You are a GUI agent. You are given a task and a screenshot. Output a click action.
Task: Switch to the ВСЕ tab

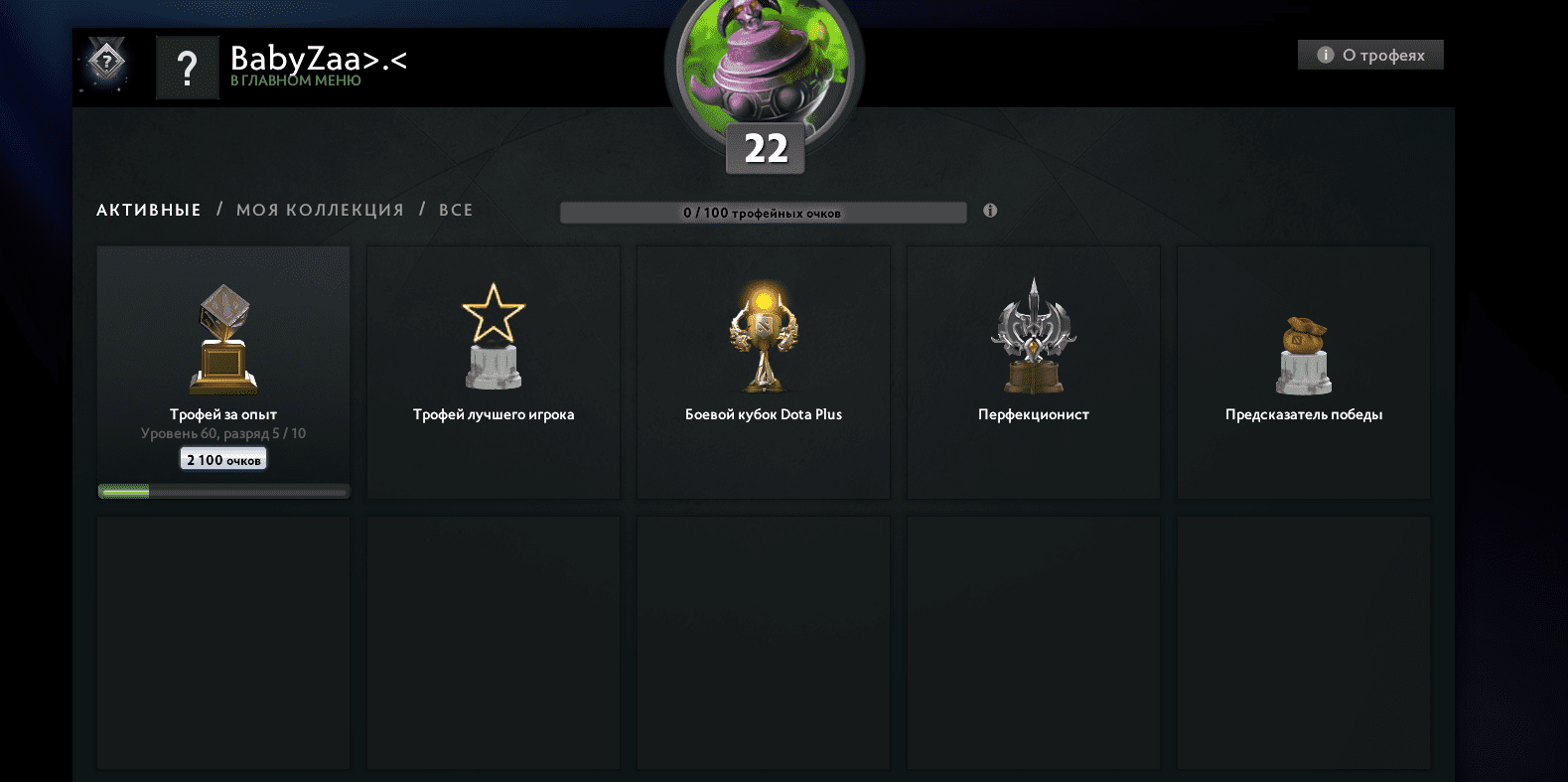(x=456, y=210)
